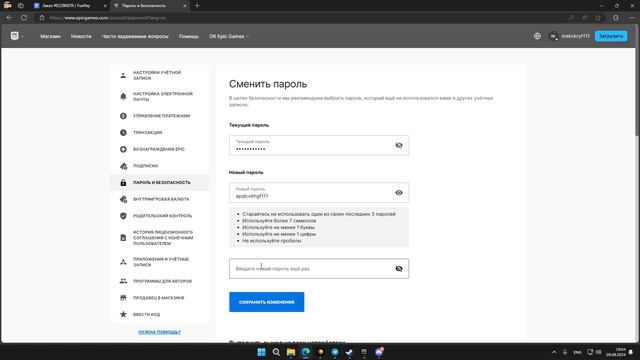The image size is (640, 360).
Task: Show the confirm password via eye icon
Action: [399, 269]
